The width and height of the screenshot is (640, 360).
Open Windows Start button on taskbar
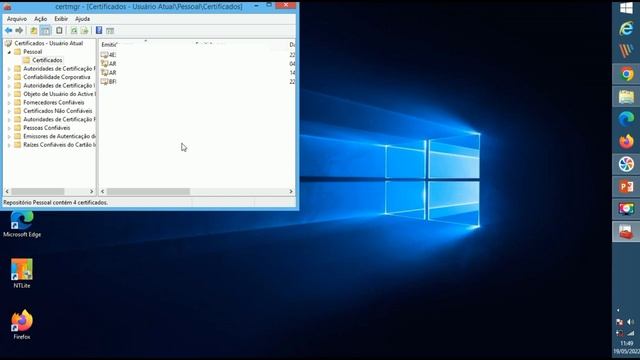coord(626,8)
